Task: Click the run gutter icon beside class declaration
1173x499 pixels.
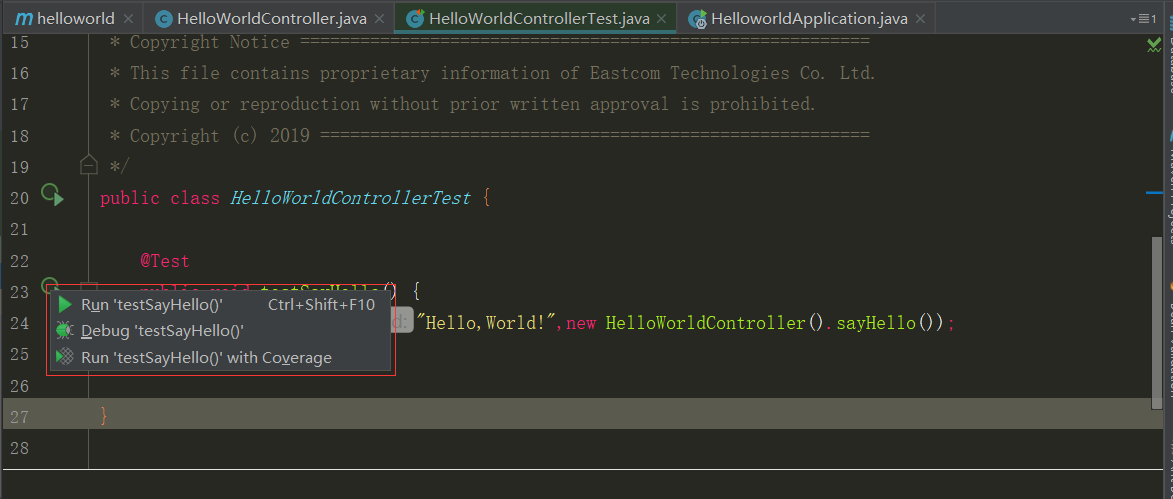Action: point(52,196)
